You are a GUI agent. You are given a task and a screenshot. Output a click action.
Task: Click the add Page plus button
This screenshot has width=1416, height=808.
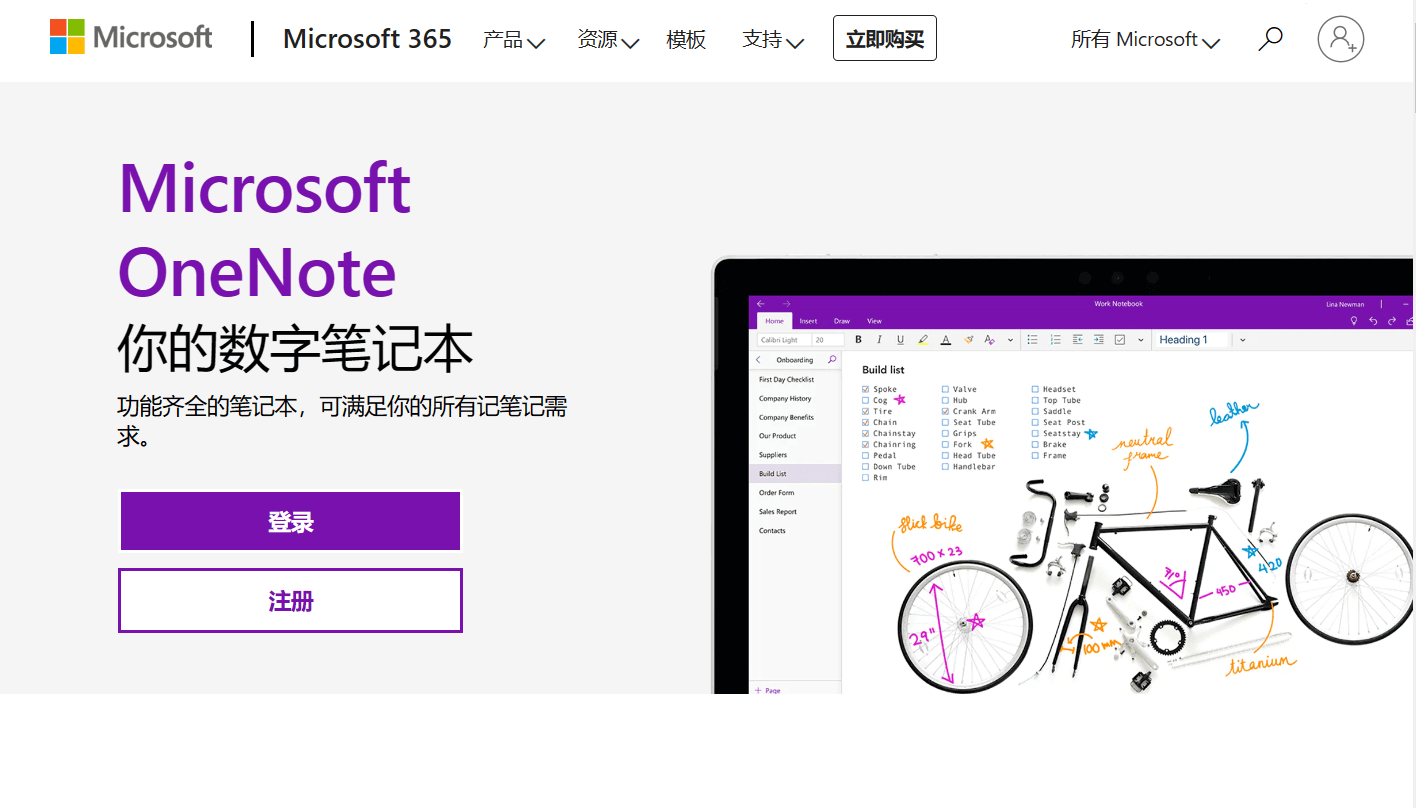pyautogui.click(x=768, y=690)
